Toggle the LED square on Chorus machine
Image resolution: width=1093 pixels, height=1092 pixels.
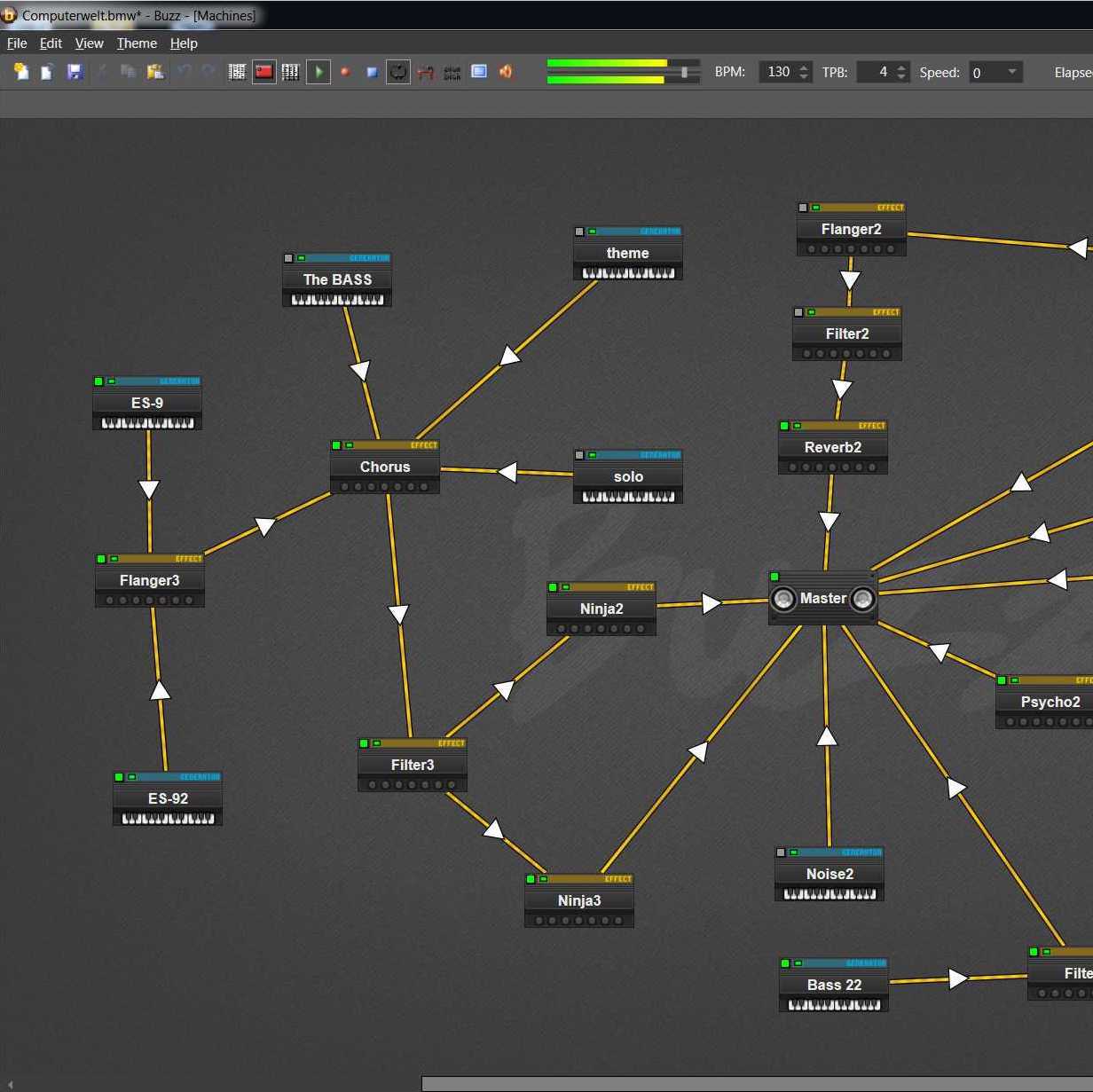pos(336,445)
